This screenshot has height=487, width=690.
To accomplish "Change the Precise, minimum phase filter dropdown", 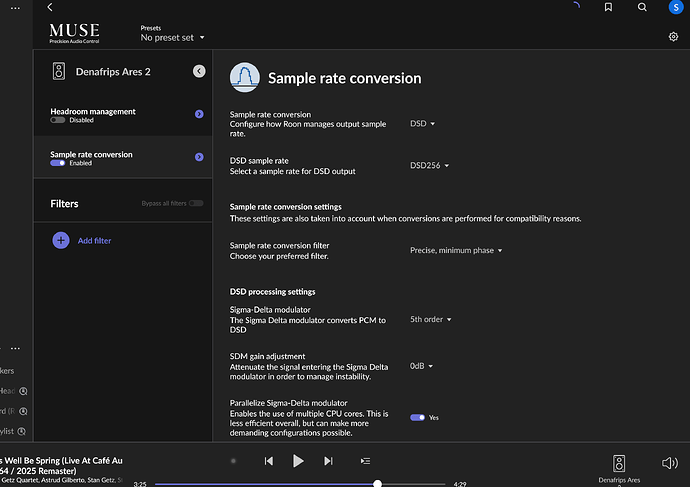I will pyautogui.click(x=456, y=250).
